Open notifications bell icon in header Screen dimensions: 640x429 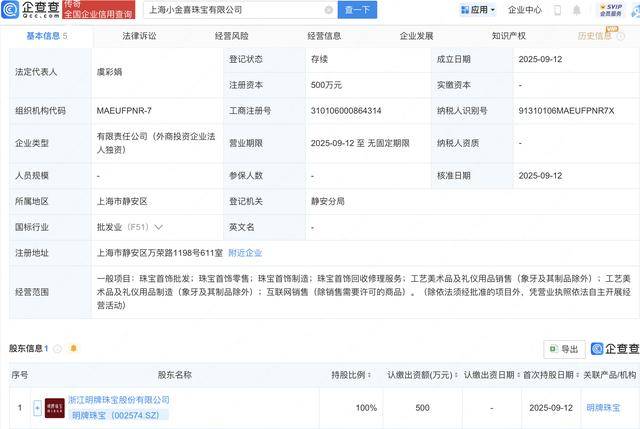click(x=577, y=10)
